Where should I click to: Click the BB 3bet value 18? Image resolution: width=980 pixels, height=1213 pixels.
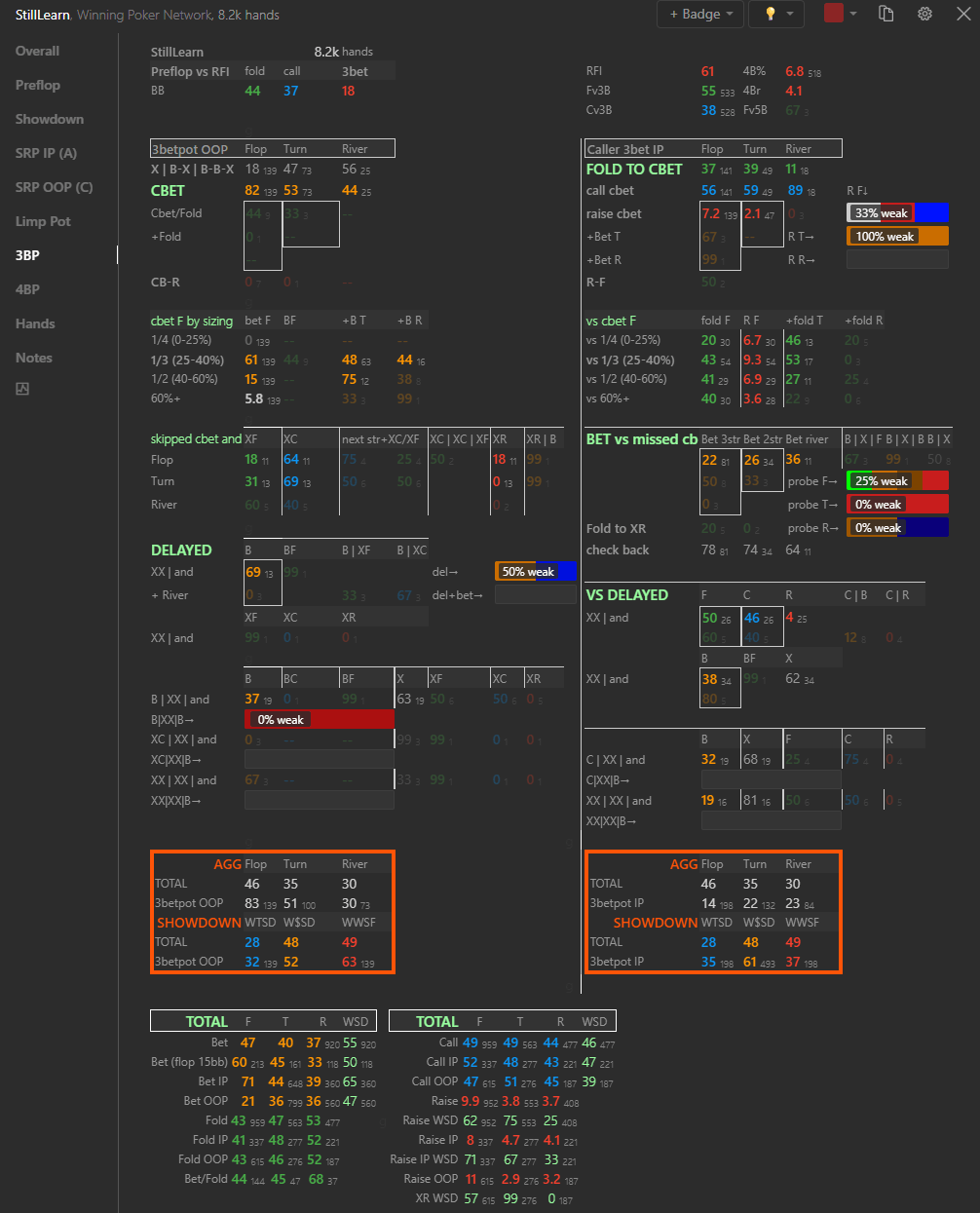coord(349,91)
